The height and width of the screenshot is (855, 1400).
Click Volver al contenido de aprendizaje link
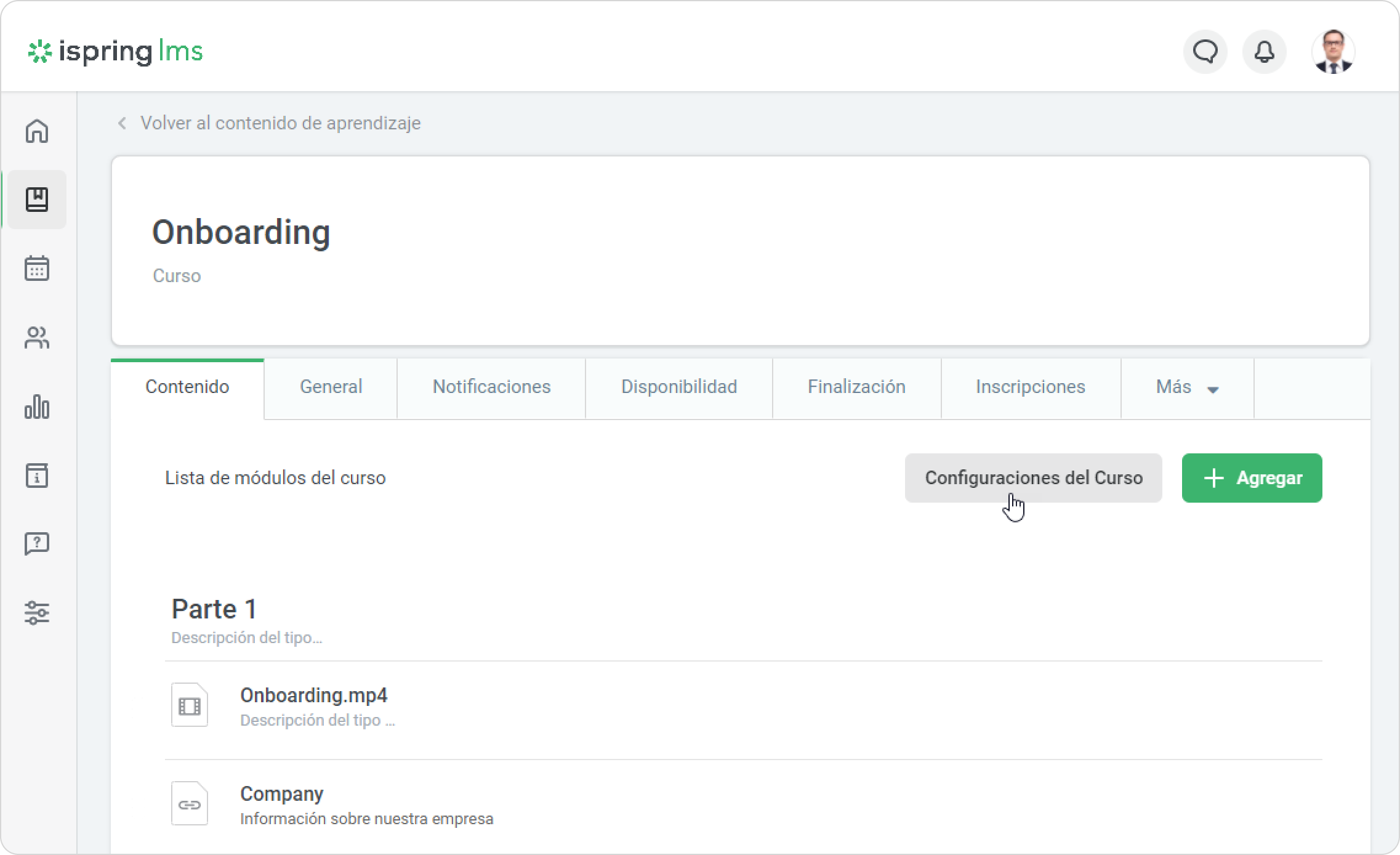pyautogui.click(x=280, y=123)
